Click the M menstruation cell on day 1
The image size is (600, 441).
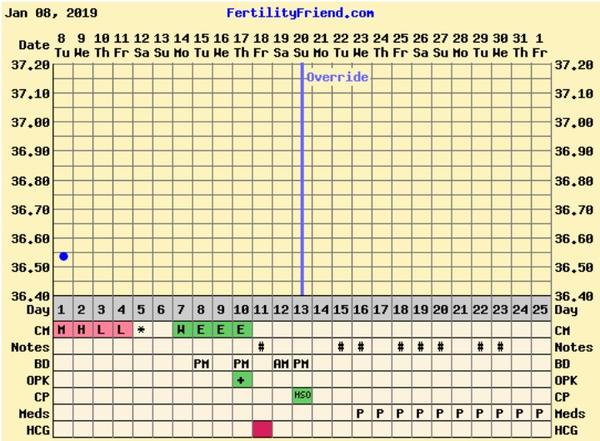(x=62, y=330)
